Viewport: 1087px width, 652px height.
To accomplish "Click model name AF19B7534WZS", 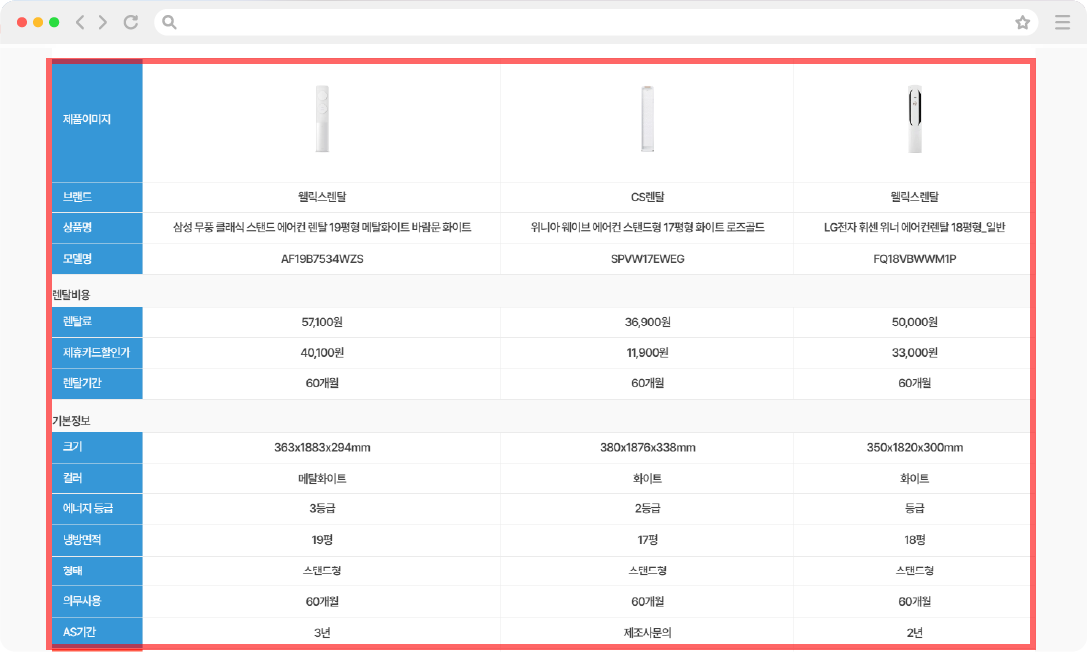I will coord(322,259).
